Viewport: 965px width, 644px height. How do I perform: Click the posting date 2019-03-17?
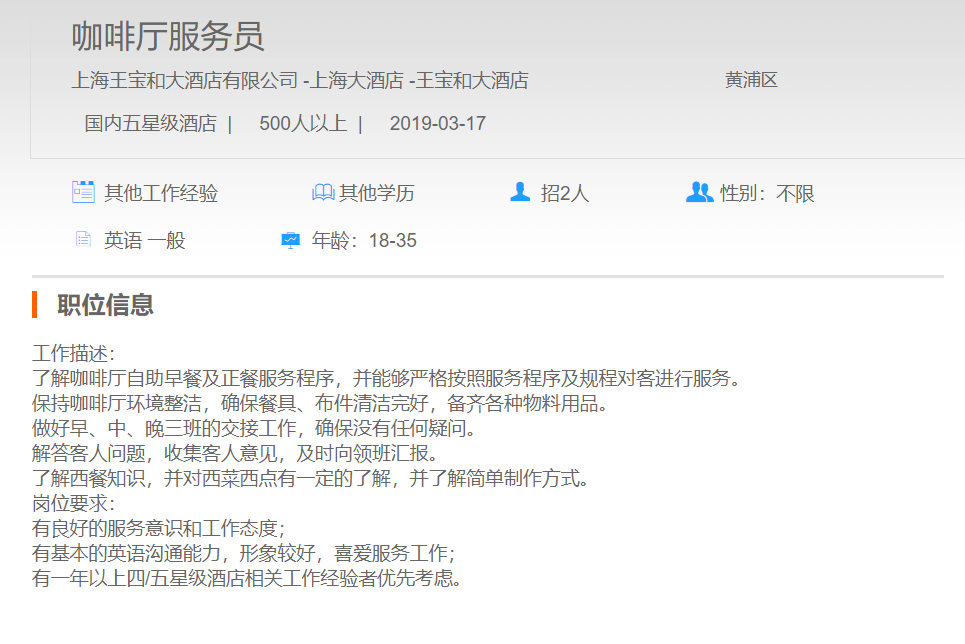click(437, 124)
